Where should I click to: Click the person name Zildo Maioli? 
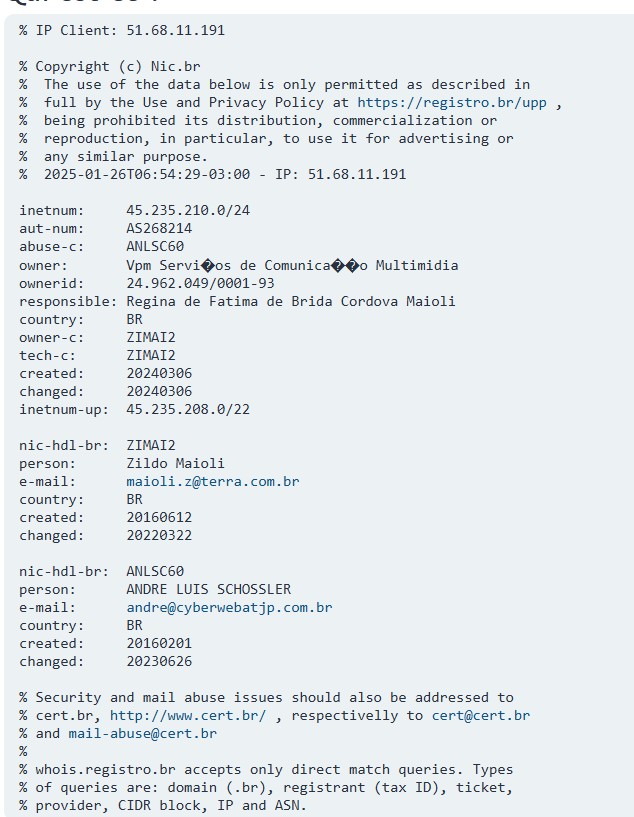(175, 463)
